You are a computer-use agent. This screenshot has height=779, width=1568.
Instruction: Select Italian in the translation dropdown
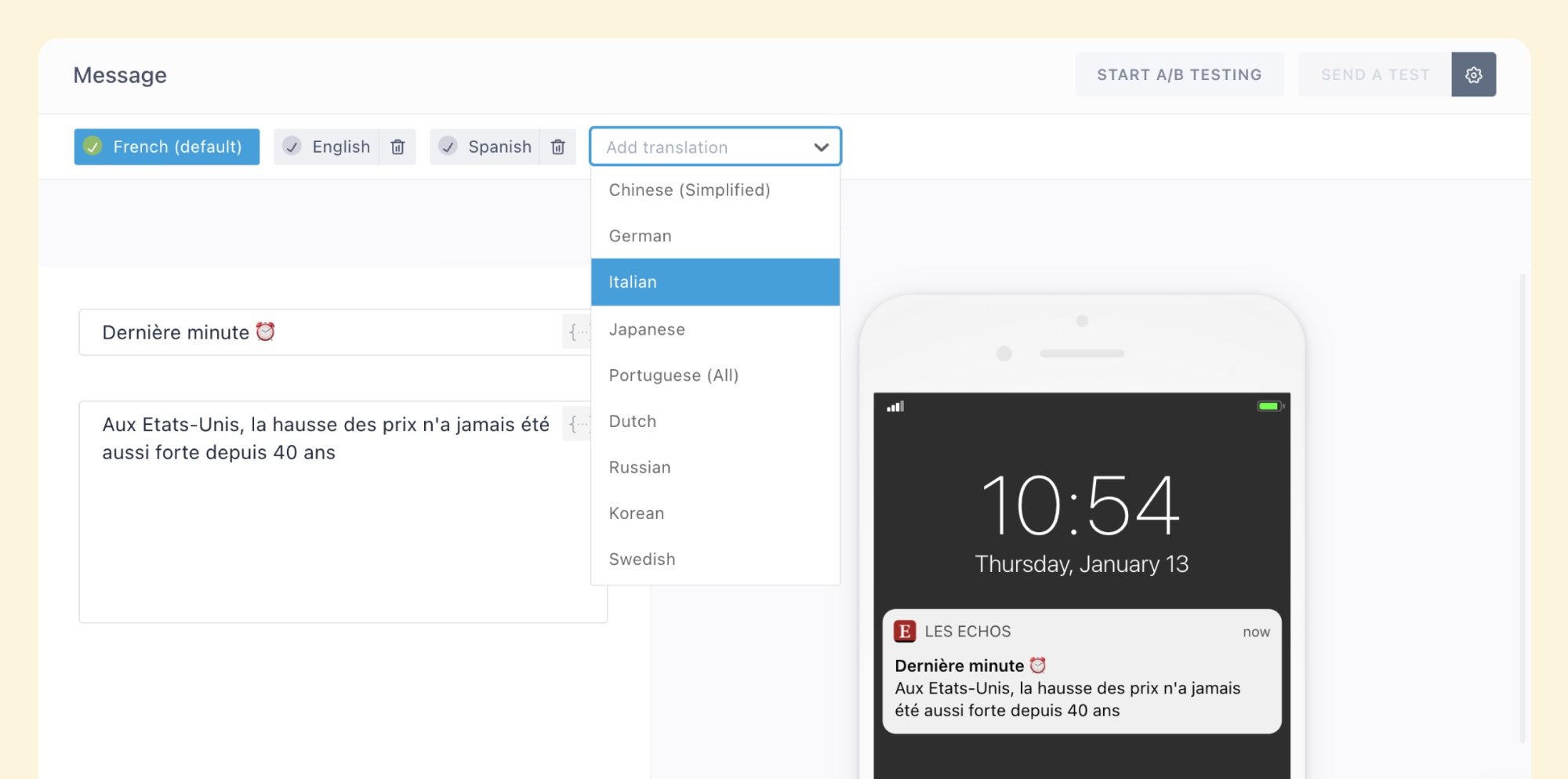715,282
